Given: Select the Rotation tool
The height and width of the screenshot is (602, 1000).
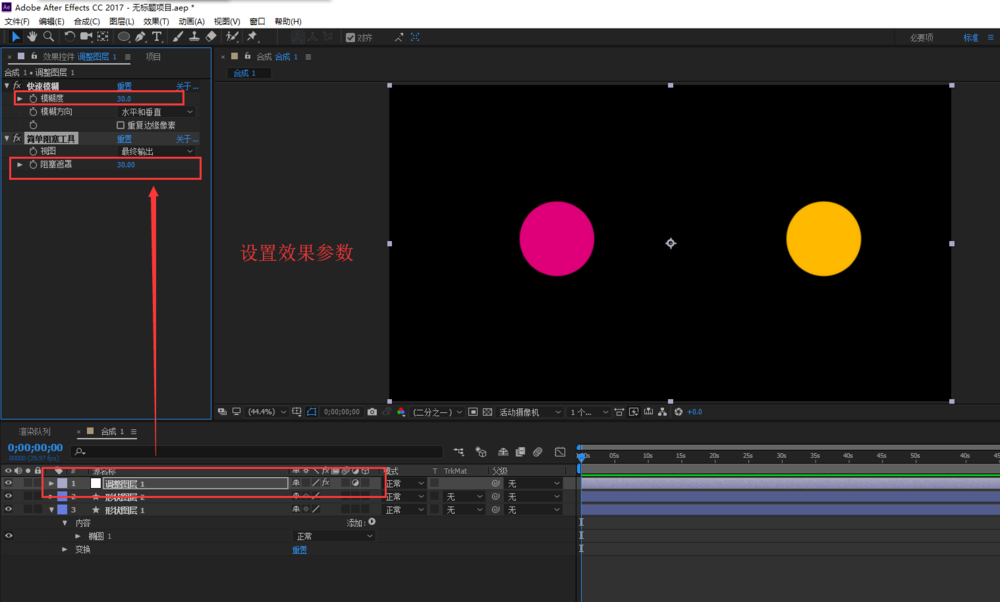Looking at the screenshot, I should tap(70, 37).
